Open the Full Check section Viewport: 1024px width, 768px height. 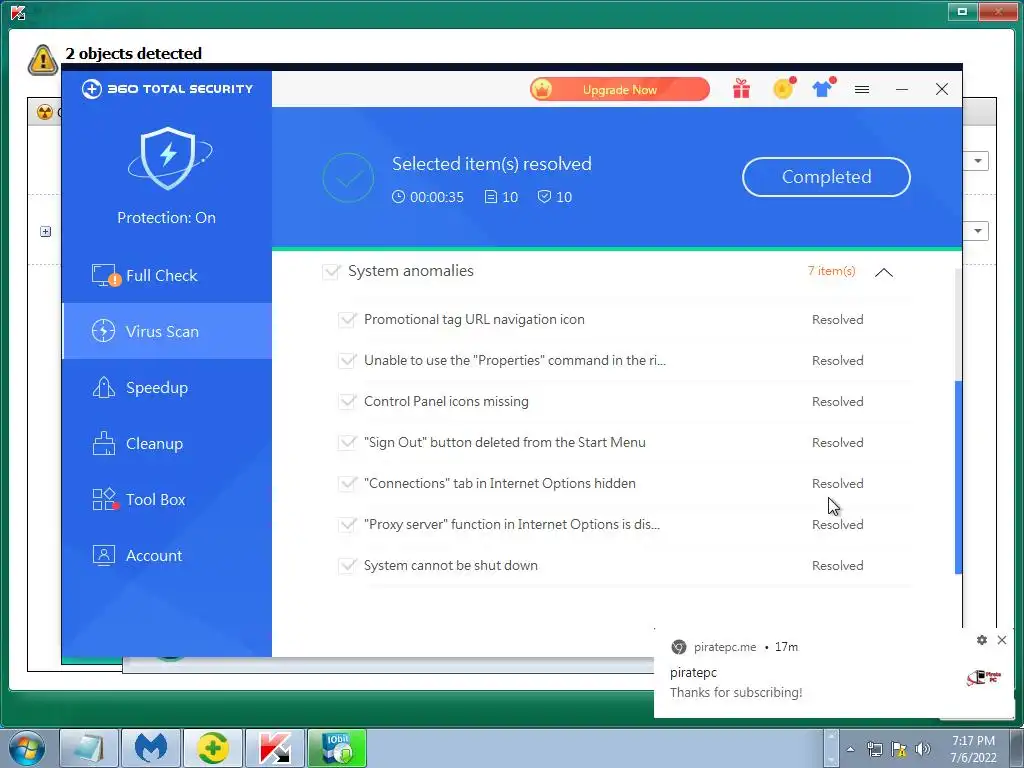point(167,276)
